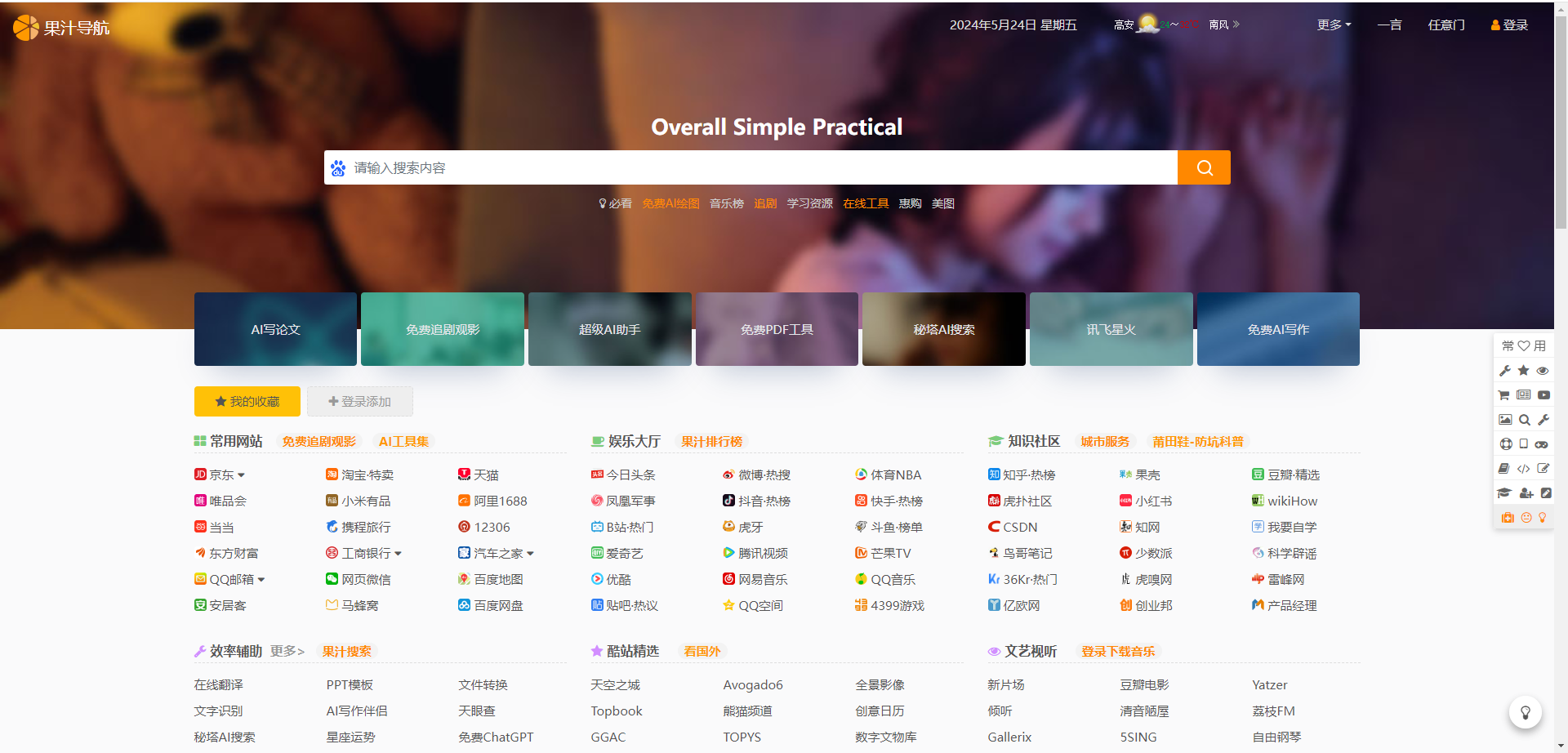Toggle the floating round lightbulb button
Screen dimensions: 1568x753
pyautogui.click(x=1525, y=712)
